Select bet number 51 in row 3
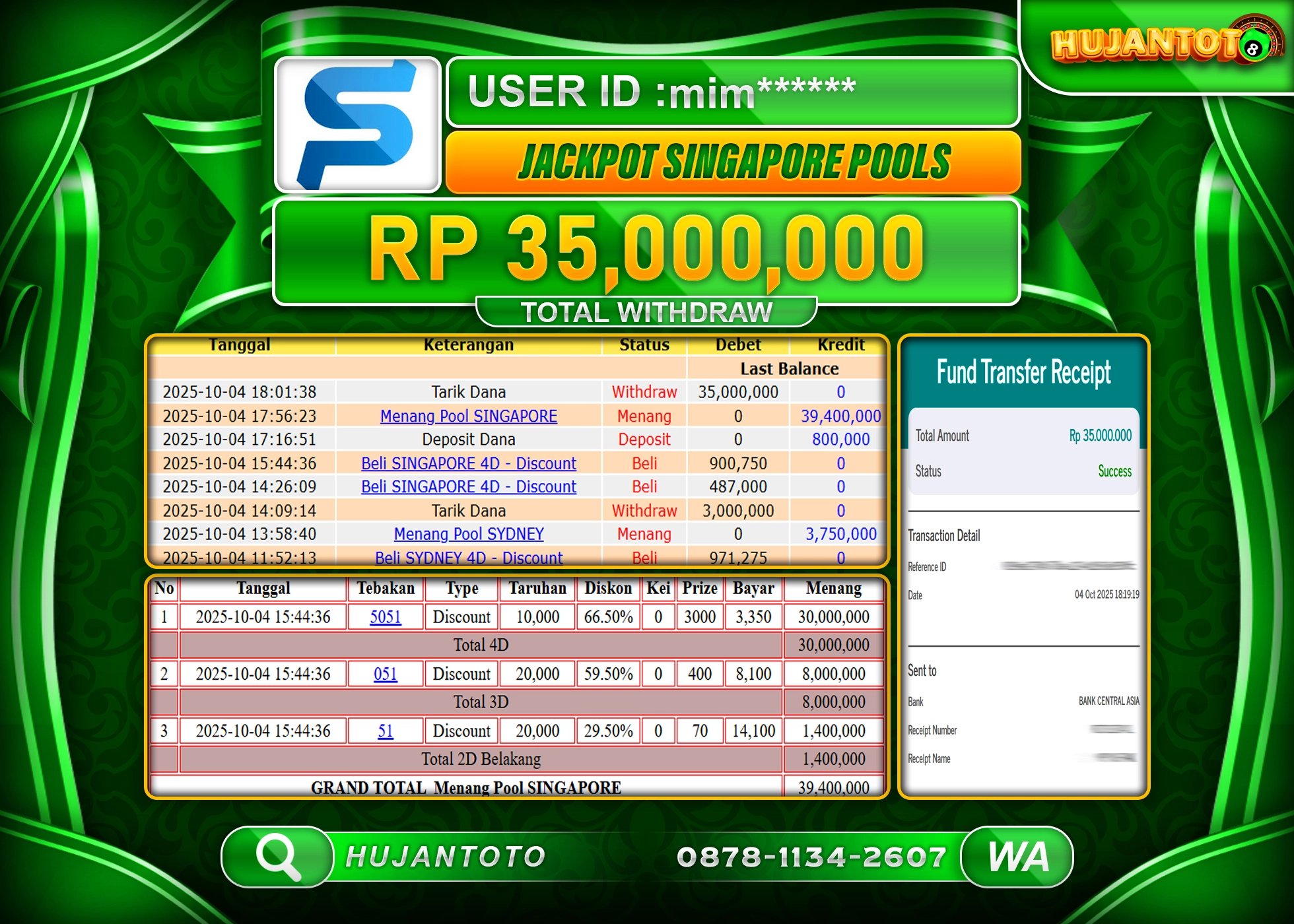Screen dimensions: 1294x924 [x=386, y=731]
